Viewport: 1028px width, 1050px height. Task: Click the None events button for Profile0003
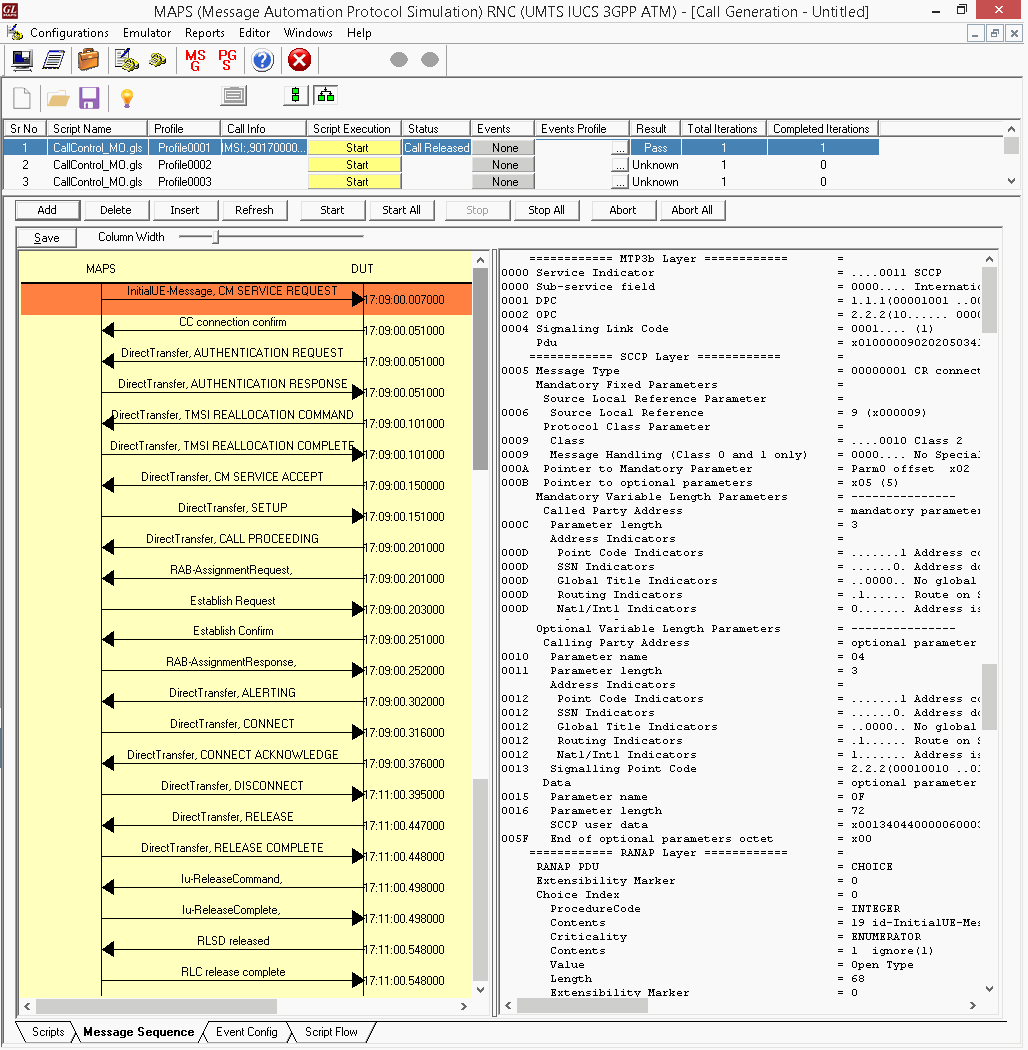504,181
